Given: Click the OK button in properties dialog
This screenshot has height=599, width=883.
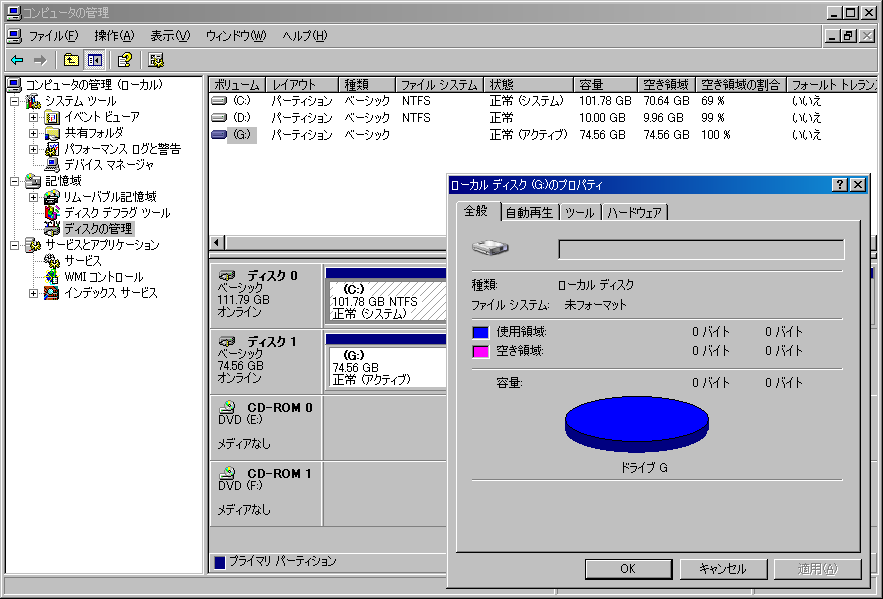Looking at the screenshot, I should (627, 568).
